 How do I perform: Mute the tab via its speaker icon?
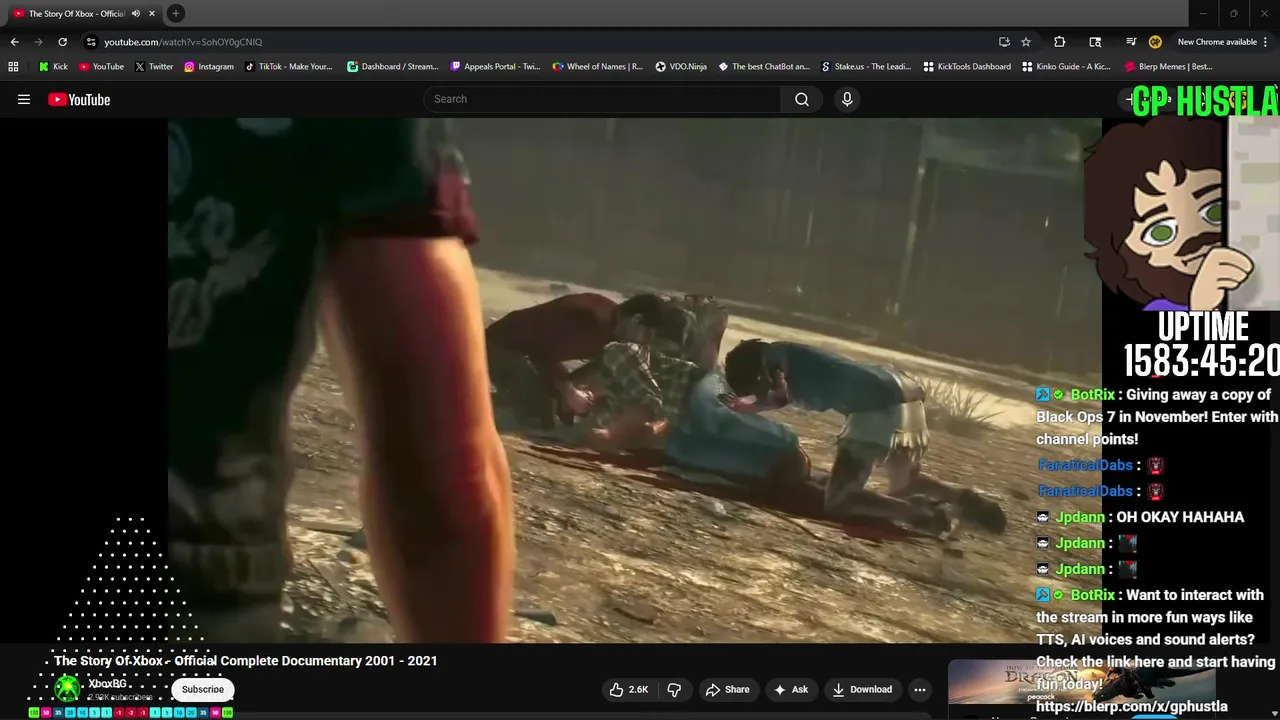point(136,13)
